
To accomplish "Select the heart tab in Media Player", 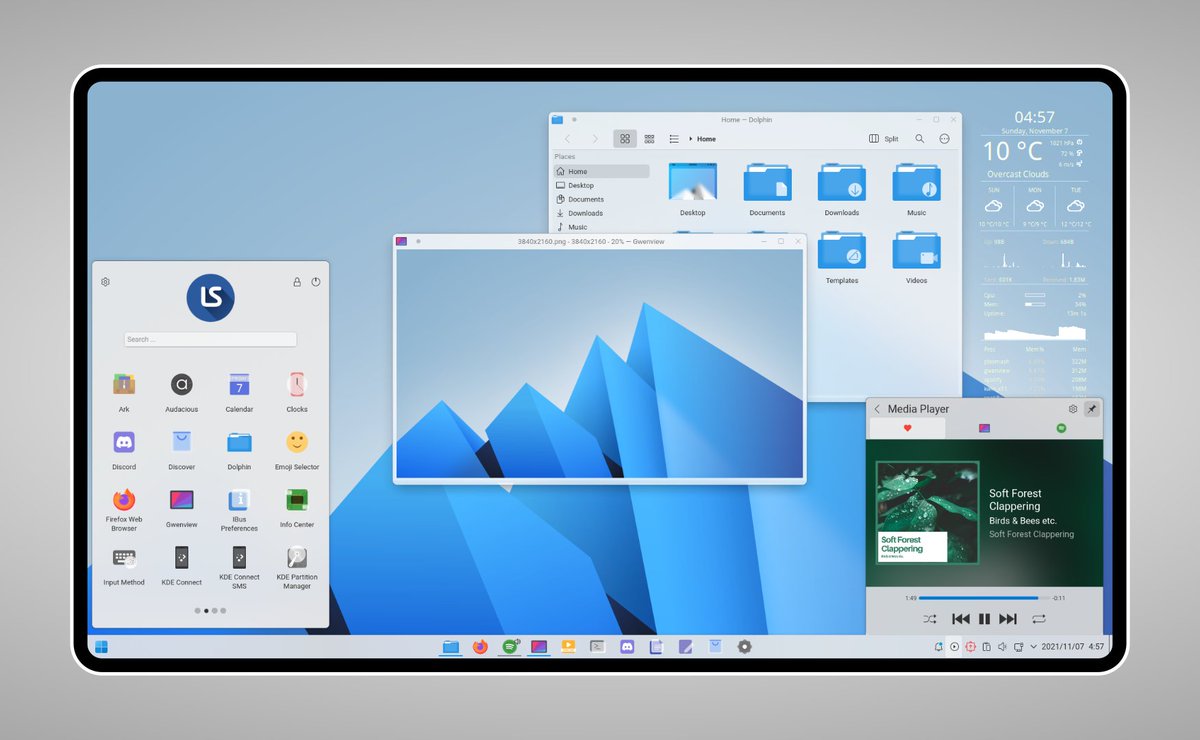I will click(x=908, y=428).
